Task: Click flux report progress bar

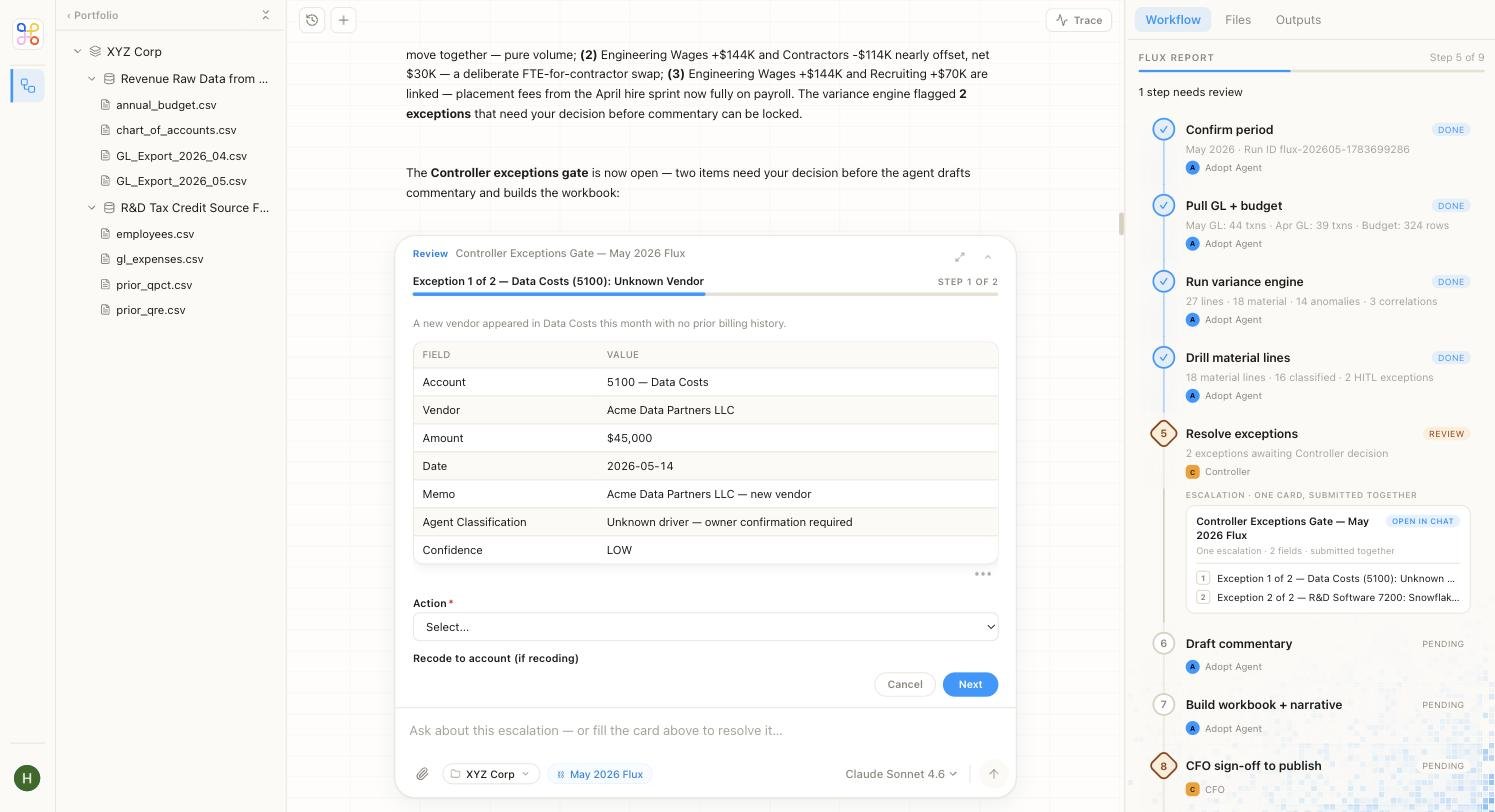Action: (x=1310, y=71)
